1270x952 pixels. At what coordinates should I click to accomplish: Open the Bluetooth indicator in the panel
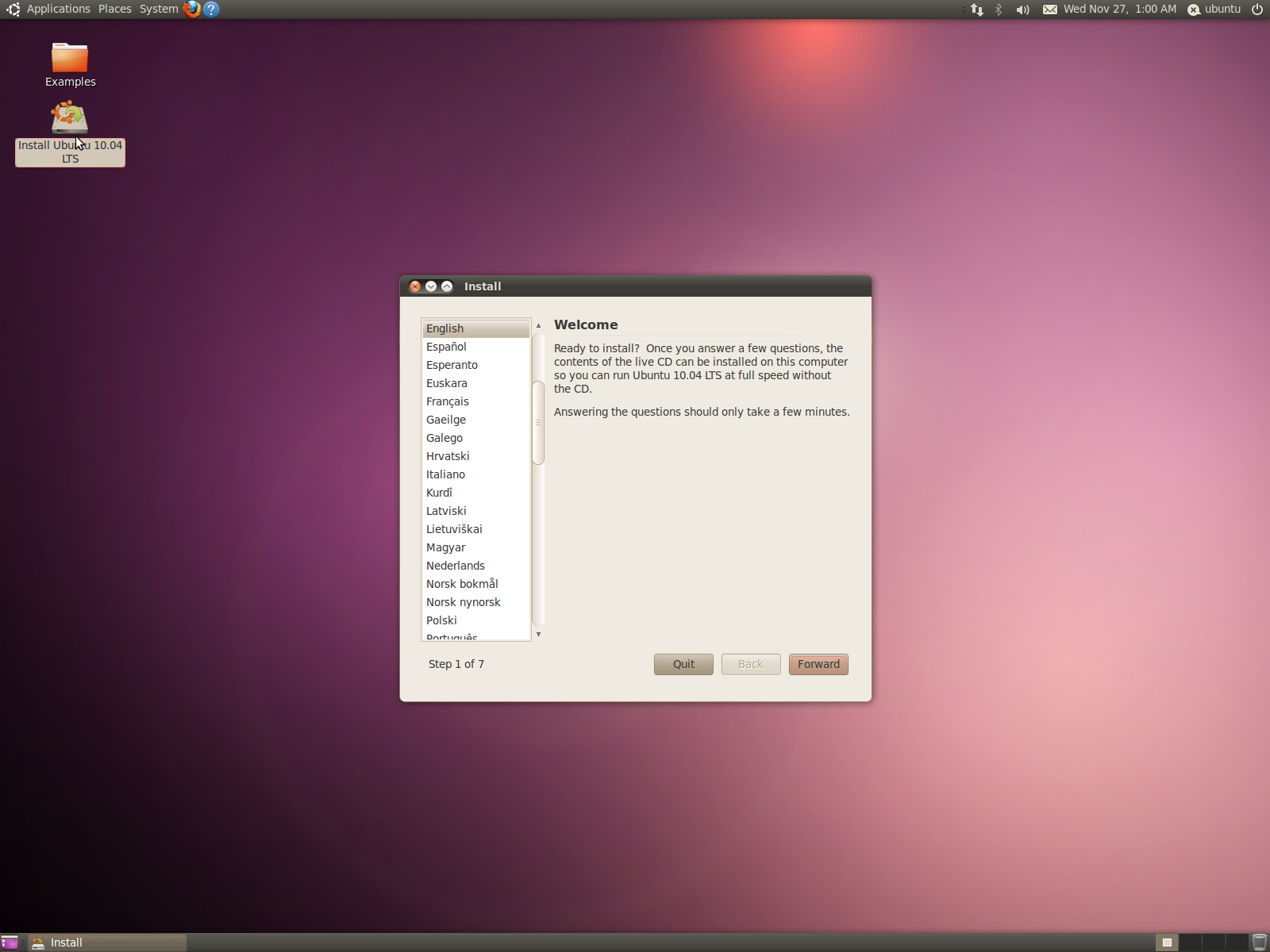coord(999,9)
